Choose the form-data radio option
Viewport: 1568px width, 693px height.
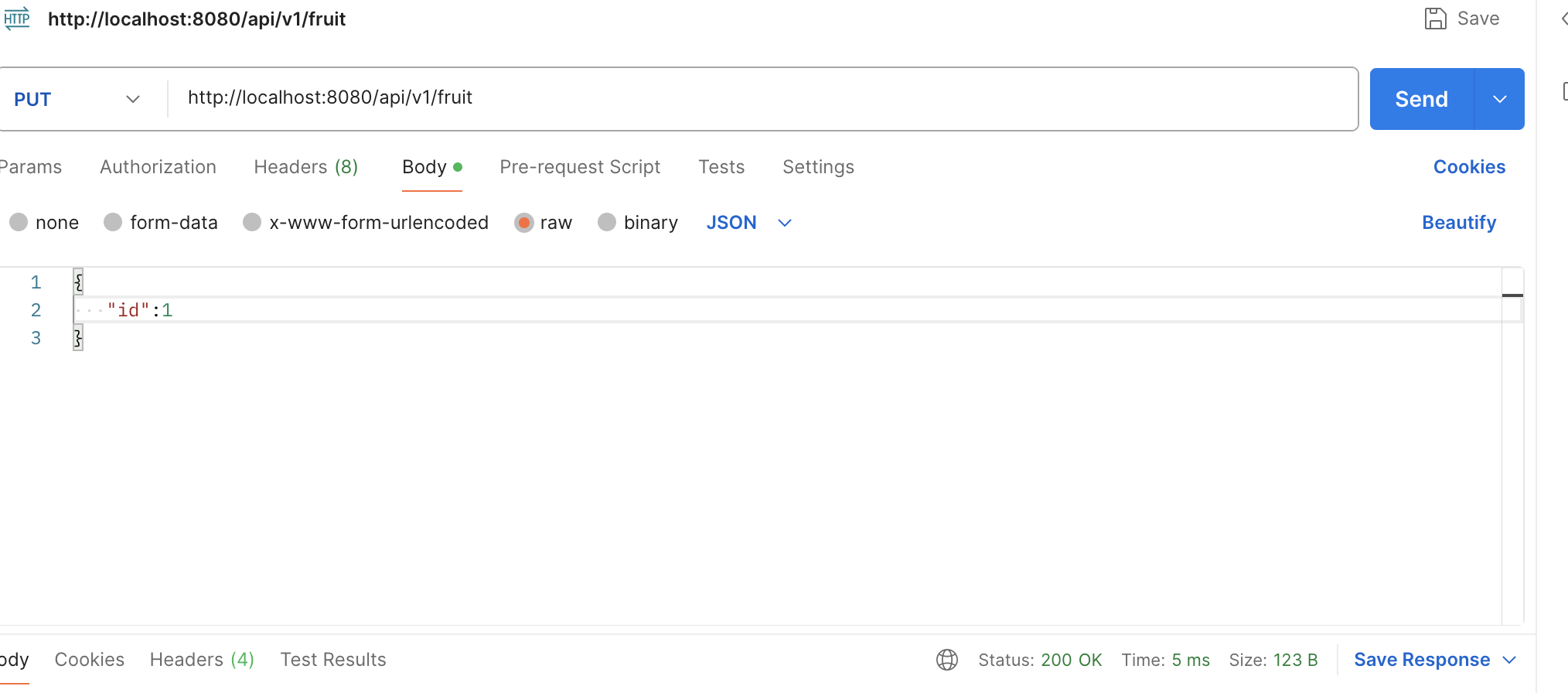[113, 223]
